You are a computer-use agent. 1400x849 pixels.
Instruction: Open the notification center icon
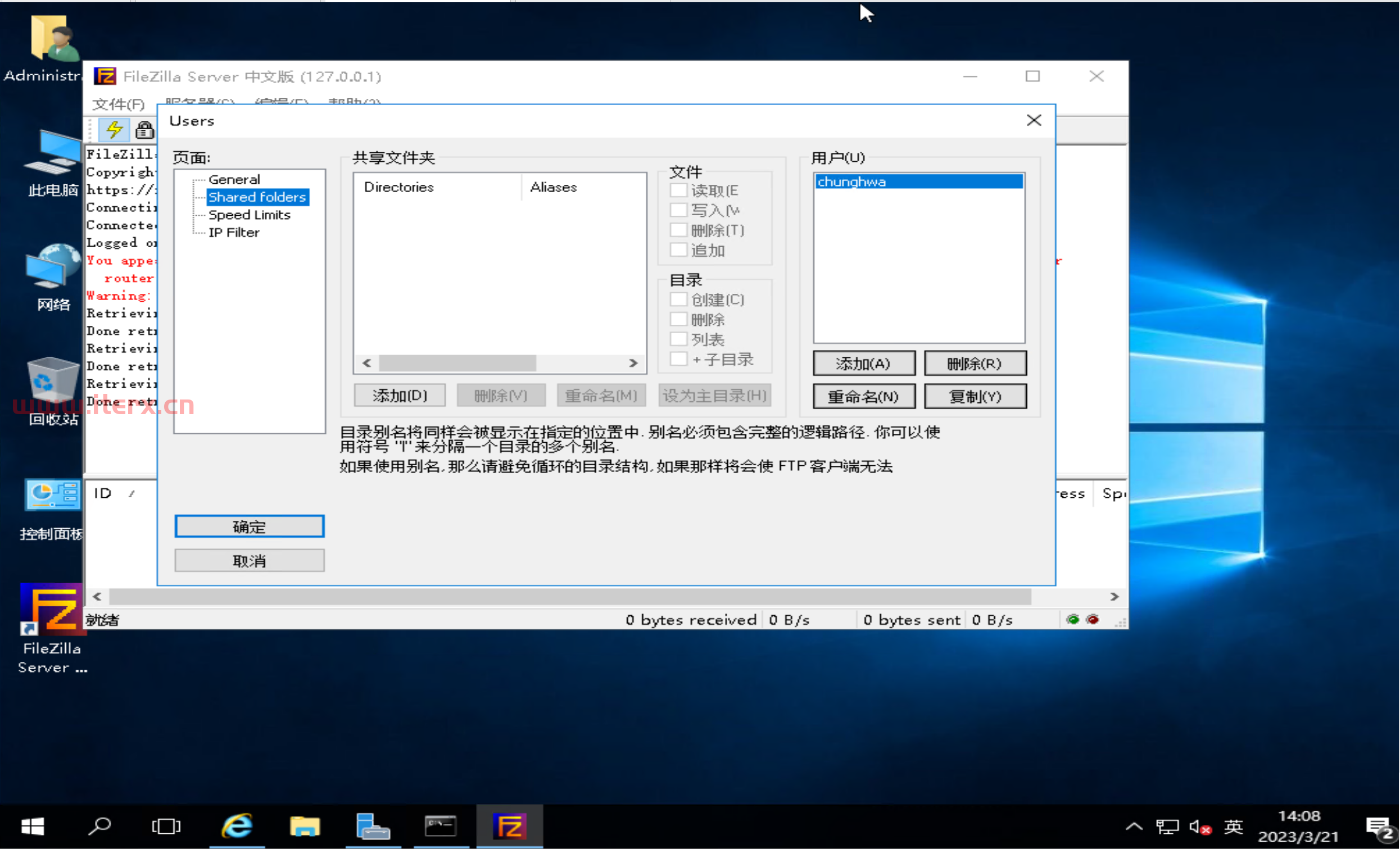1380,828
